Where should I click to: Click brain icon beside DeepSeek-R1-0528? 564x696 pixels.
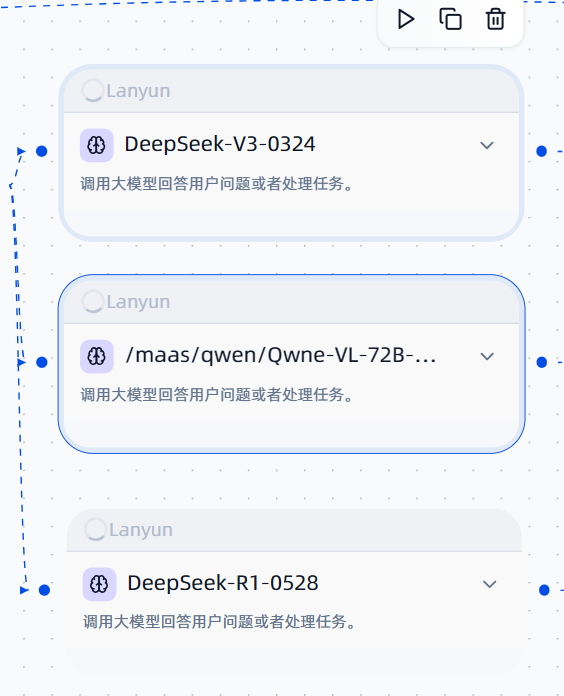99,584
